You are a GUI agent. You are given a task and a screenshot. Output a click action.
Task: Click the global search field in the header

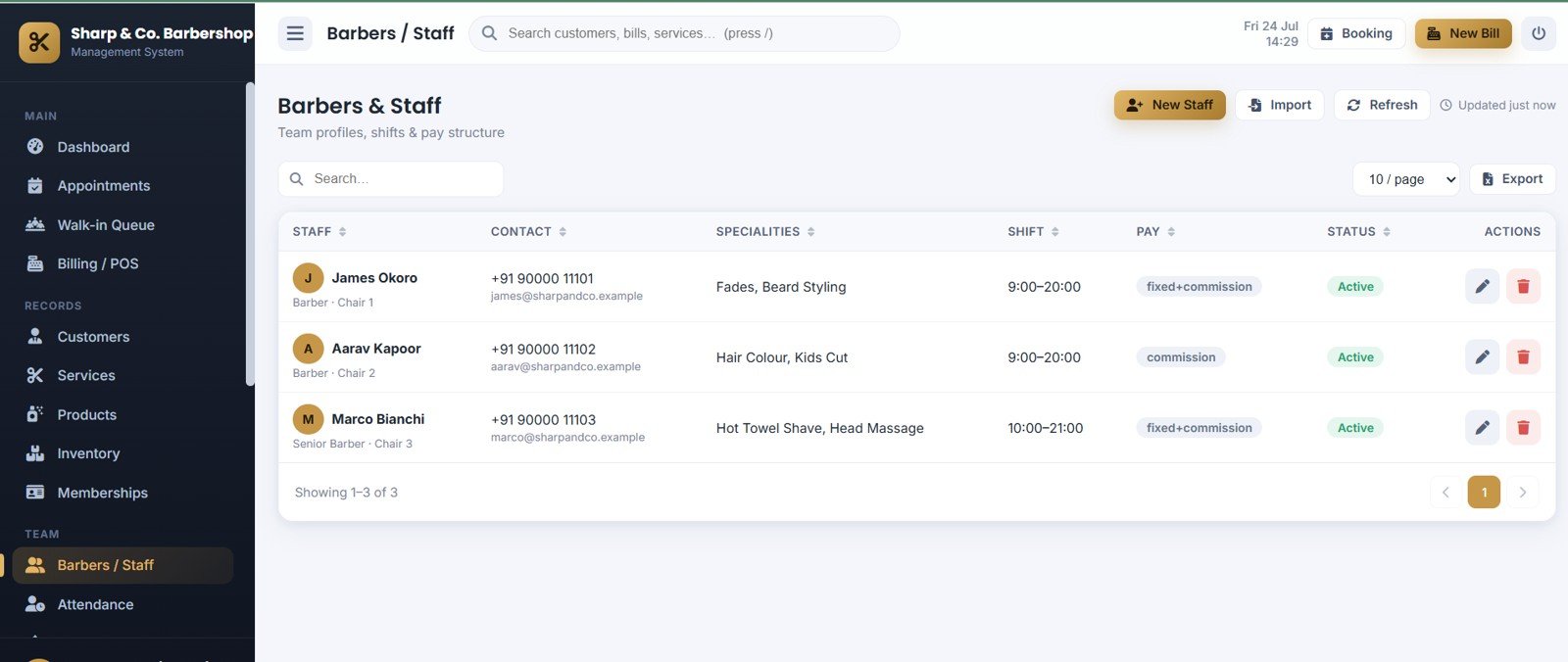coord(684,33)
